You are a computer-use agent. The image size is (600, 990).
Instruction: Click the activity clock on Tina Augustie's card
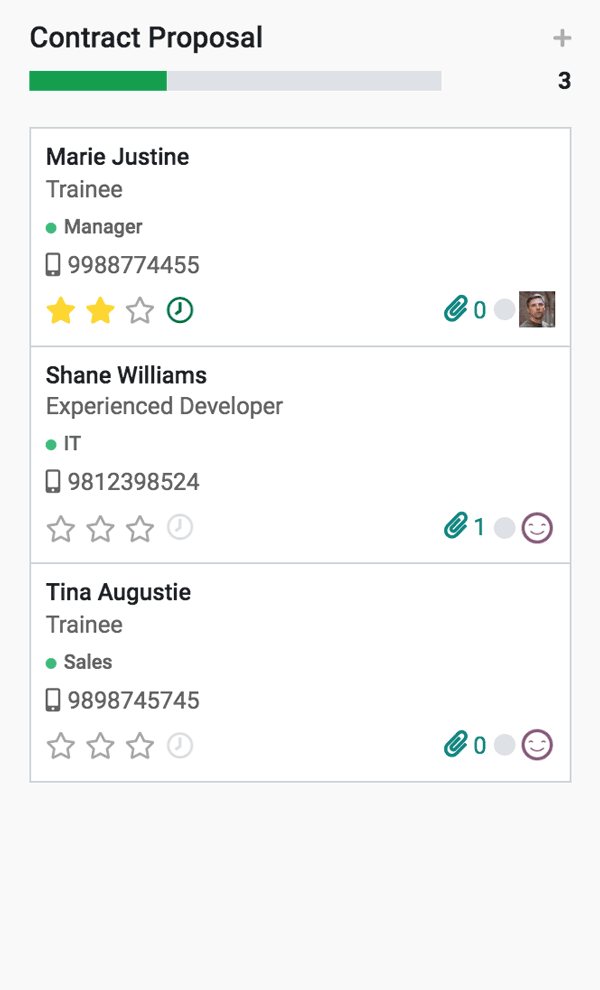180,745
